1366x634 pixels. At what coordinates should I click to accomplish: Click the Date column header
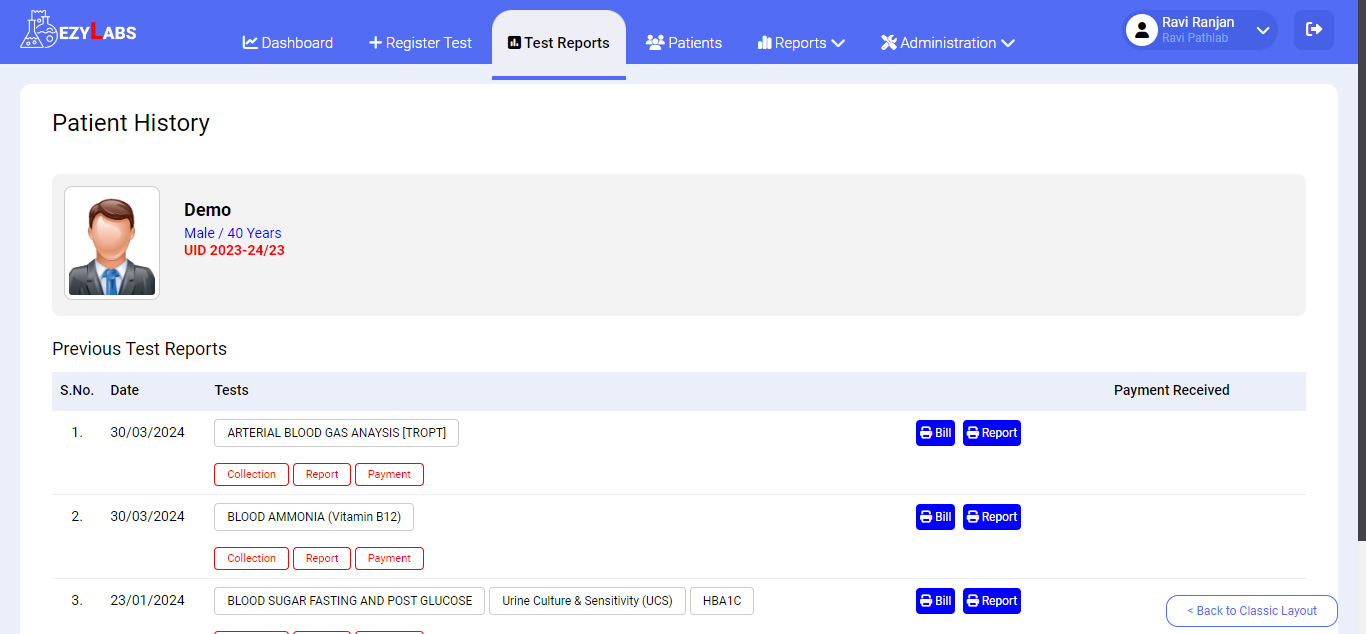(125, 390)
